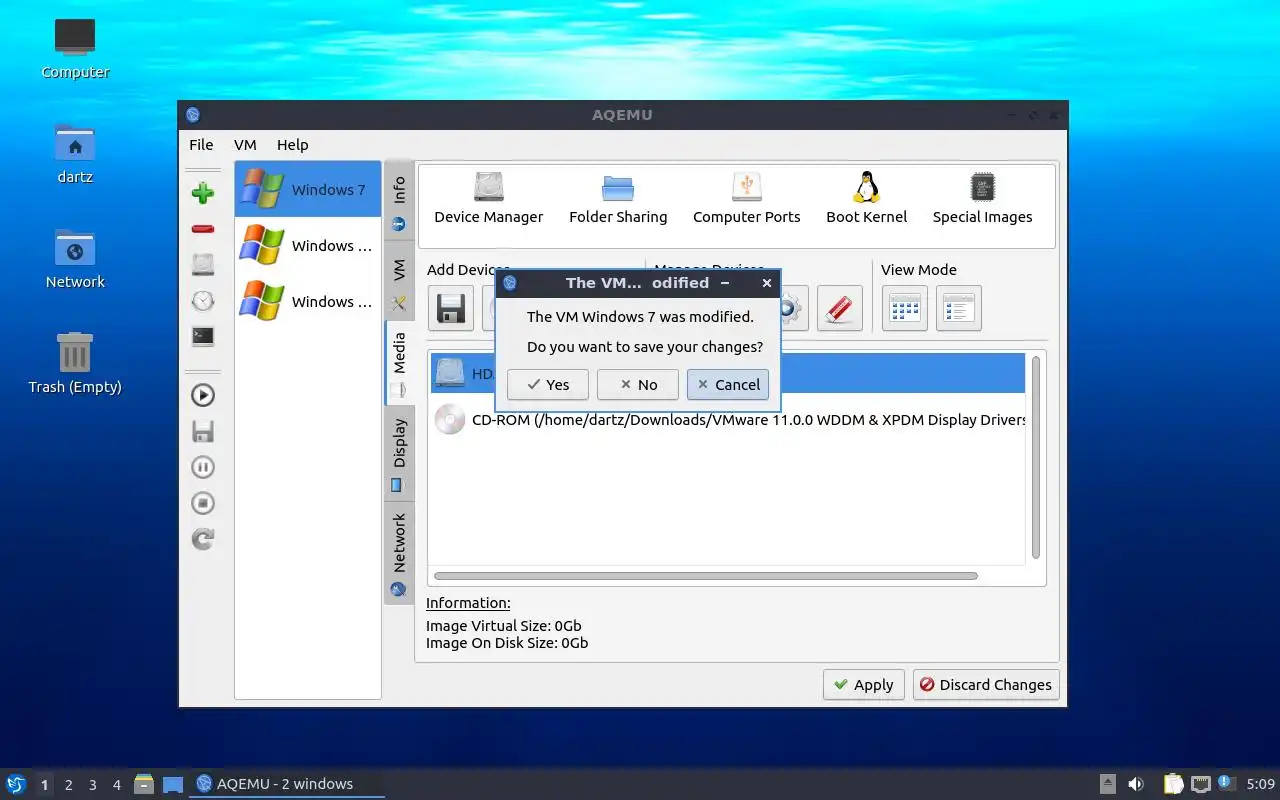Stop the VM with the stop icon
This screenshot has width=1280, height=800.
[x=203, y=503]
